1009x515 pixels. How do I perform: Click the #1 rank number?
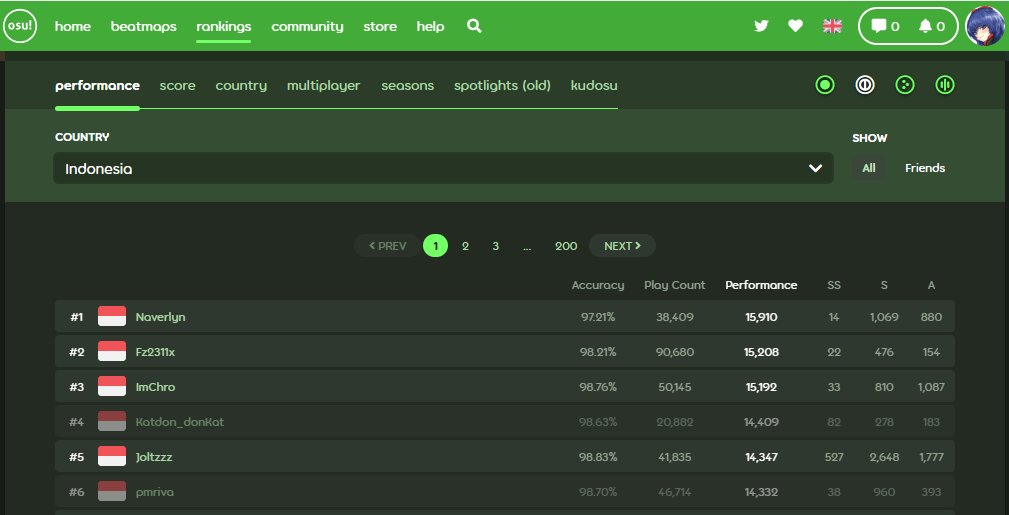tap(77, 317)
